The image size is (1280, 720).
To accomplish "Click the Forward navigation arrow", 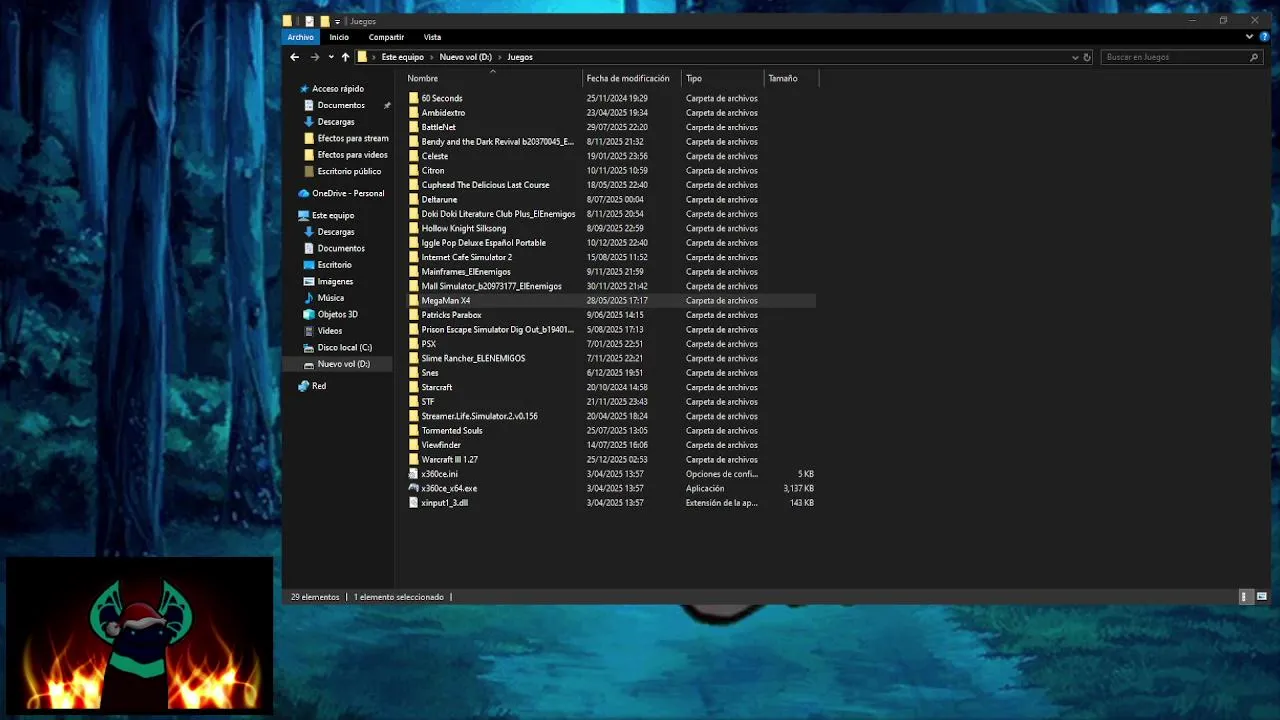I will (x=314, y=57).
